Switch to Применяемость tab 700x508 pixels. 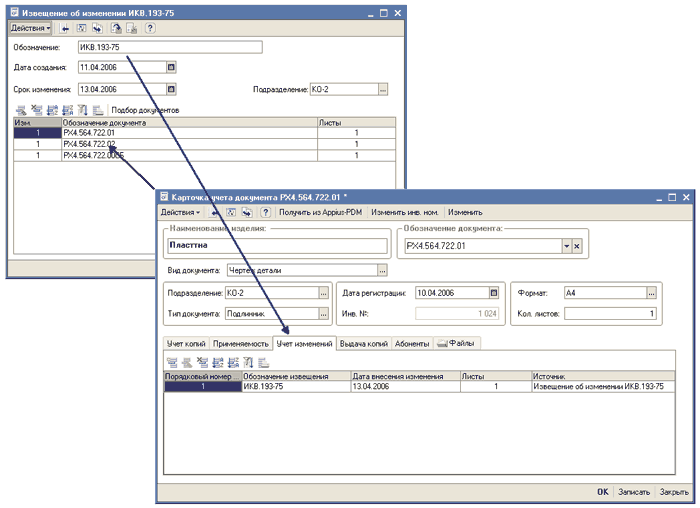pyautogui.click(x=241, y=344)
